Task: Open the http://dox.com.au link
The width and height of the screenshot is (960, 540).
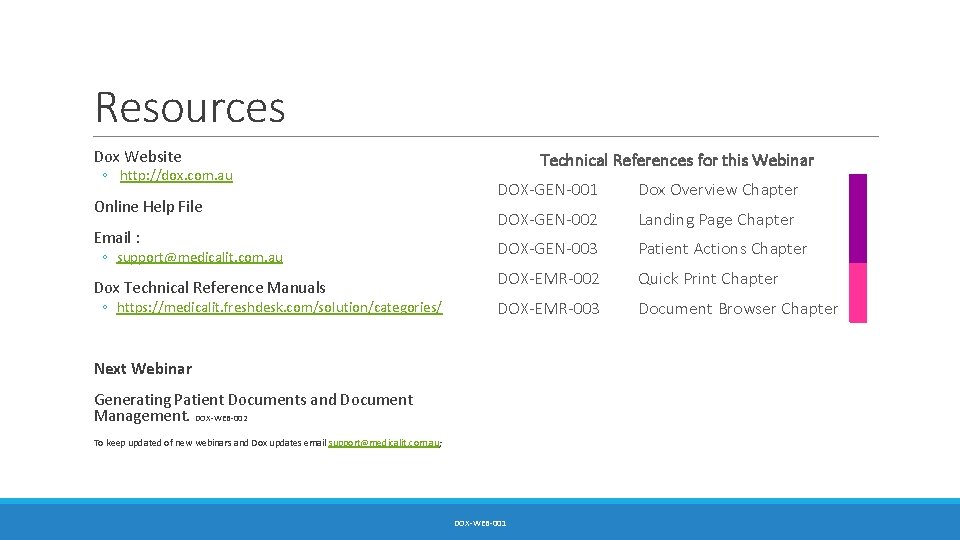Action: pyautogui.click(x=176, y=176)
